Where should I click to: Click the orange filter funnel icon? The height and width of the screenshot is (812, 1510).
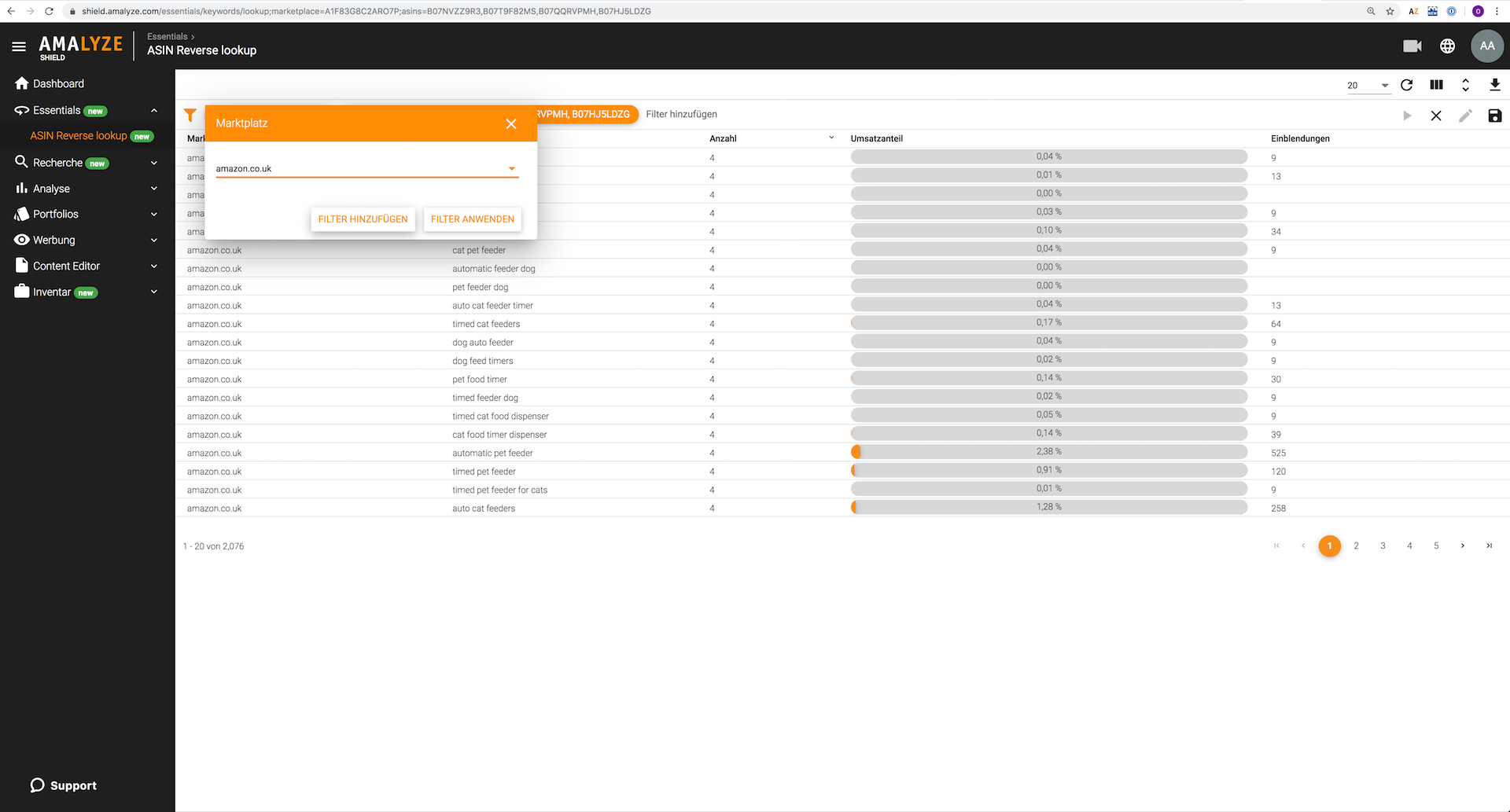coord(190,115)
